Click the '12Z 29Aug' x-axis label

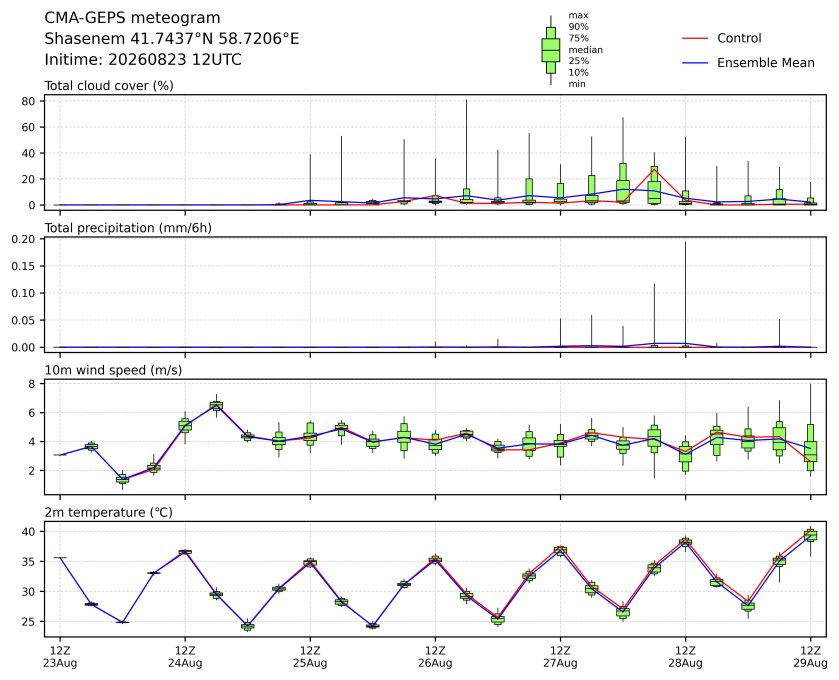[x=810, y=657]
